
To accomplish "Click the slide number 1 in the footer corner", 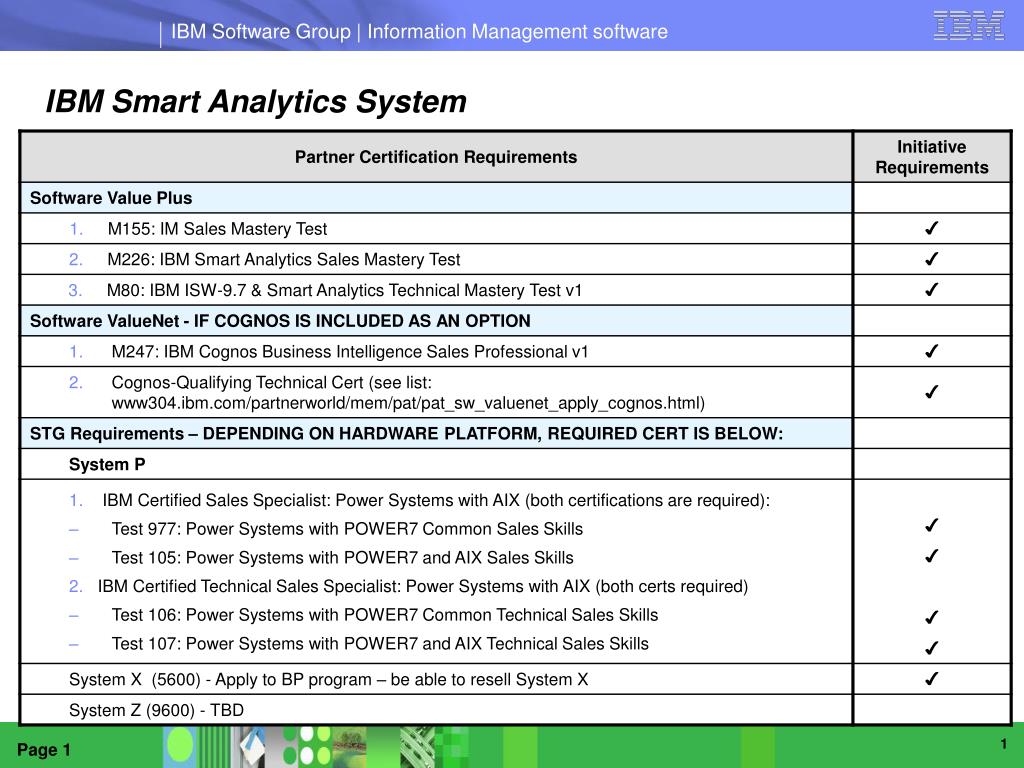I will click(1004, 744).
